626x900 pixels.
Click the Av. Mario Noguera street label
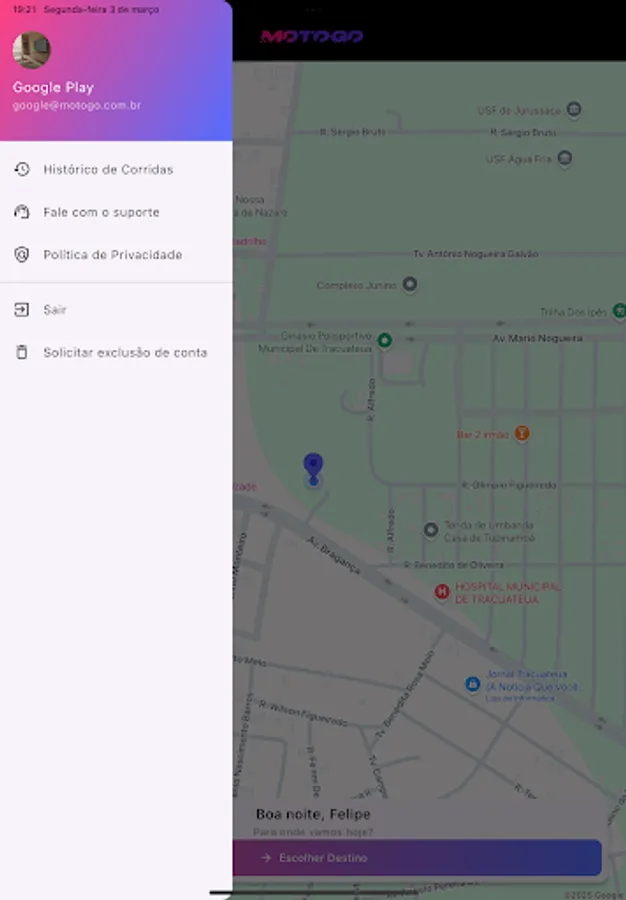[x=537, y=338]
